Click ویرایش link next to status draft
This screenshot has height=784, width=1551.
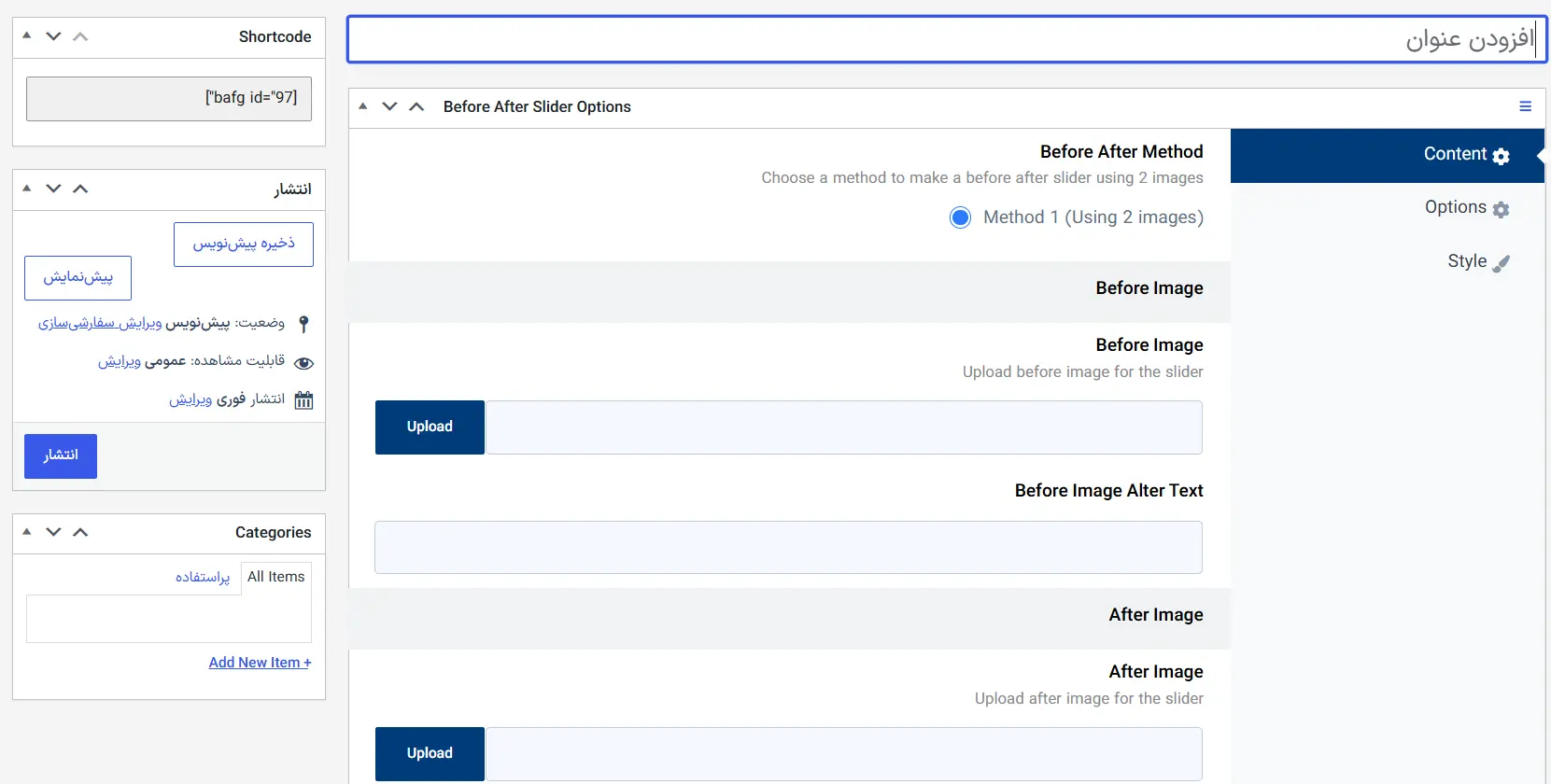tap(100, 323)
